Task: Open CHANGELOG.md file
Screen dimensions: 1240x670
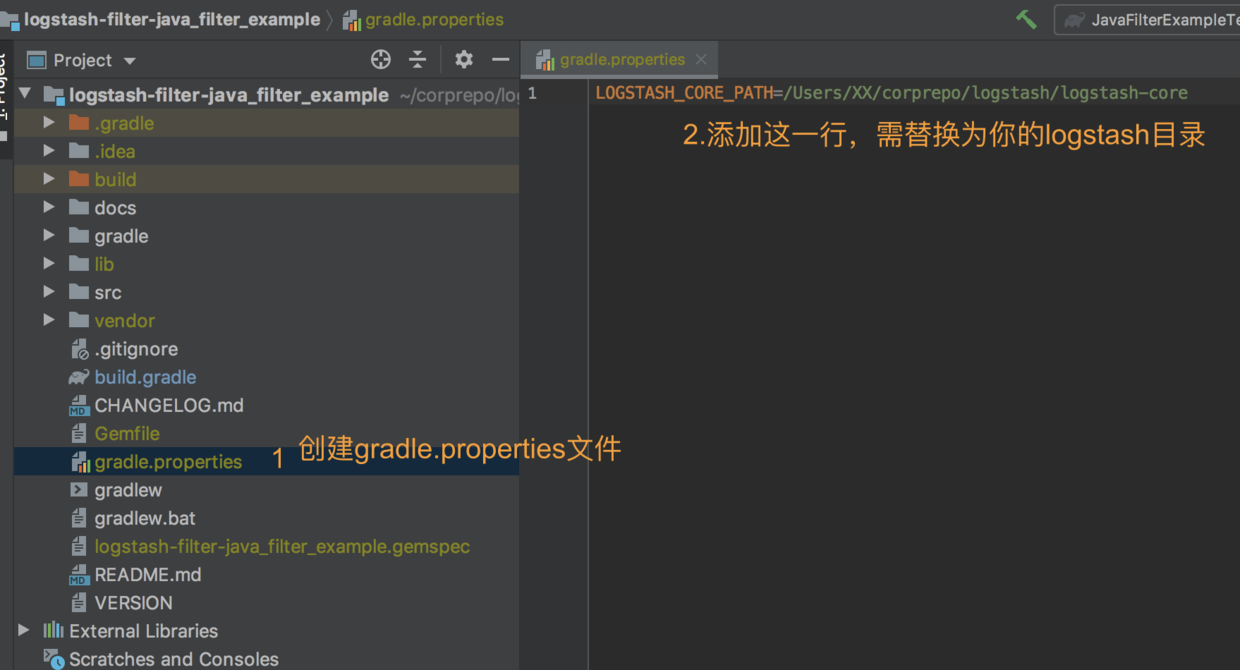Action: click(x=169, y=405)
